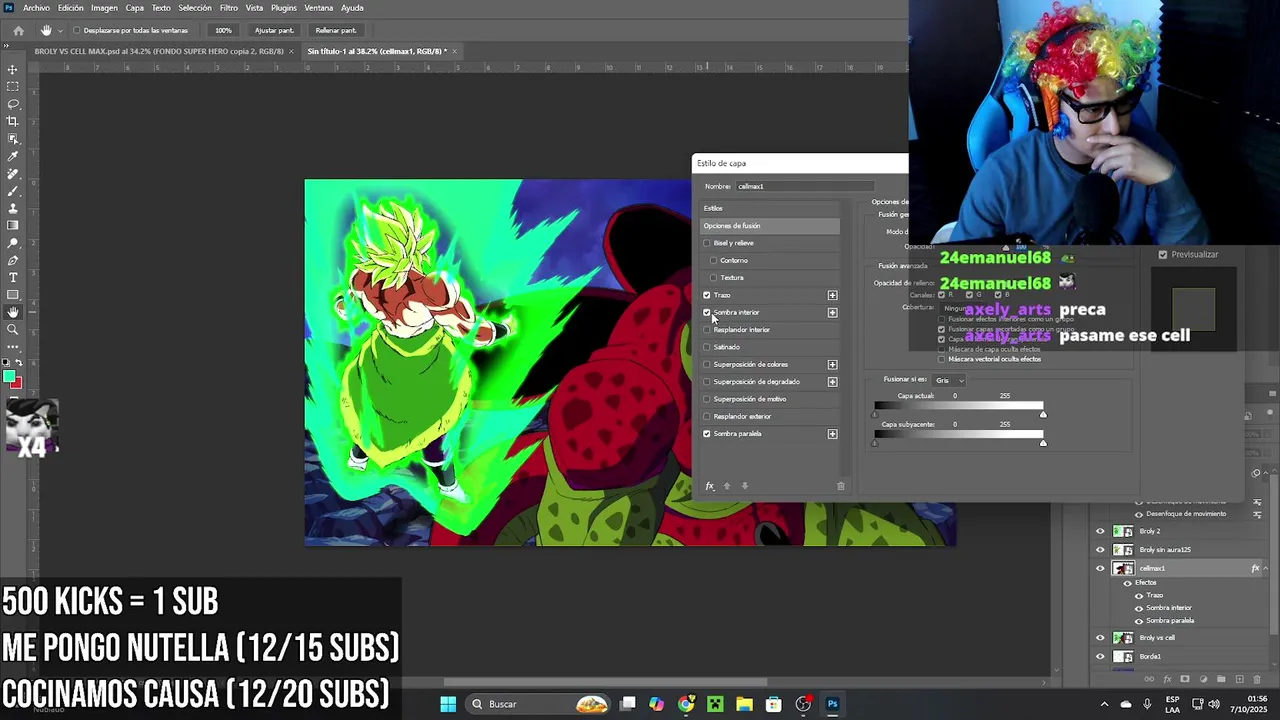This screenshot has height=720, width=1280.
Task: Click the delete effect trash icon in dialog
Action: (840, 486)
